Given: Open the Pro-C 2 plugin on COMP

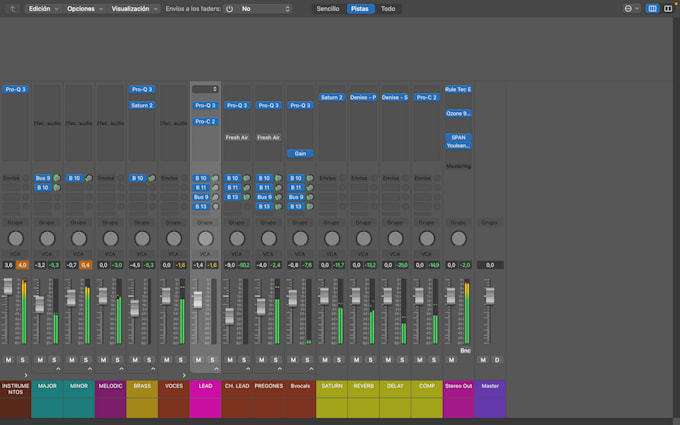Looking at the screenshot, I should point(427,98).
